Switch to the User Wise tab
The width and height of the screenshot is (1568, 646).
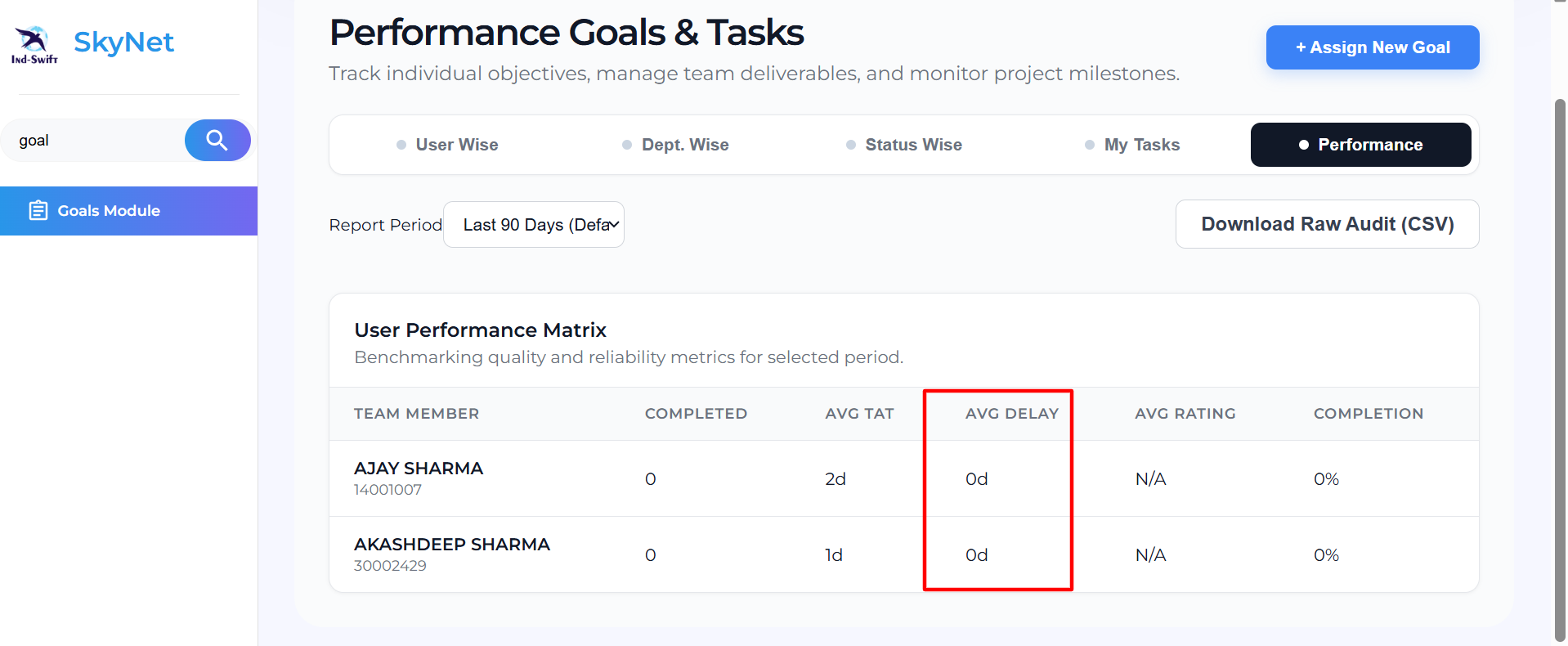[x=447, y=145]
